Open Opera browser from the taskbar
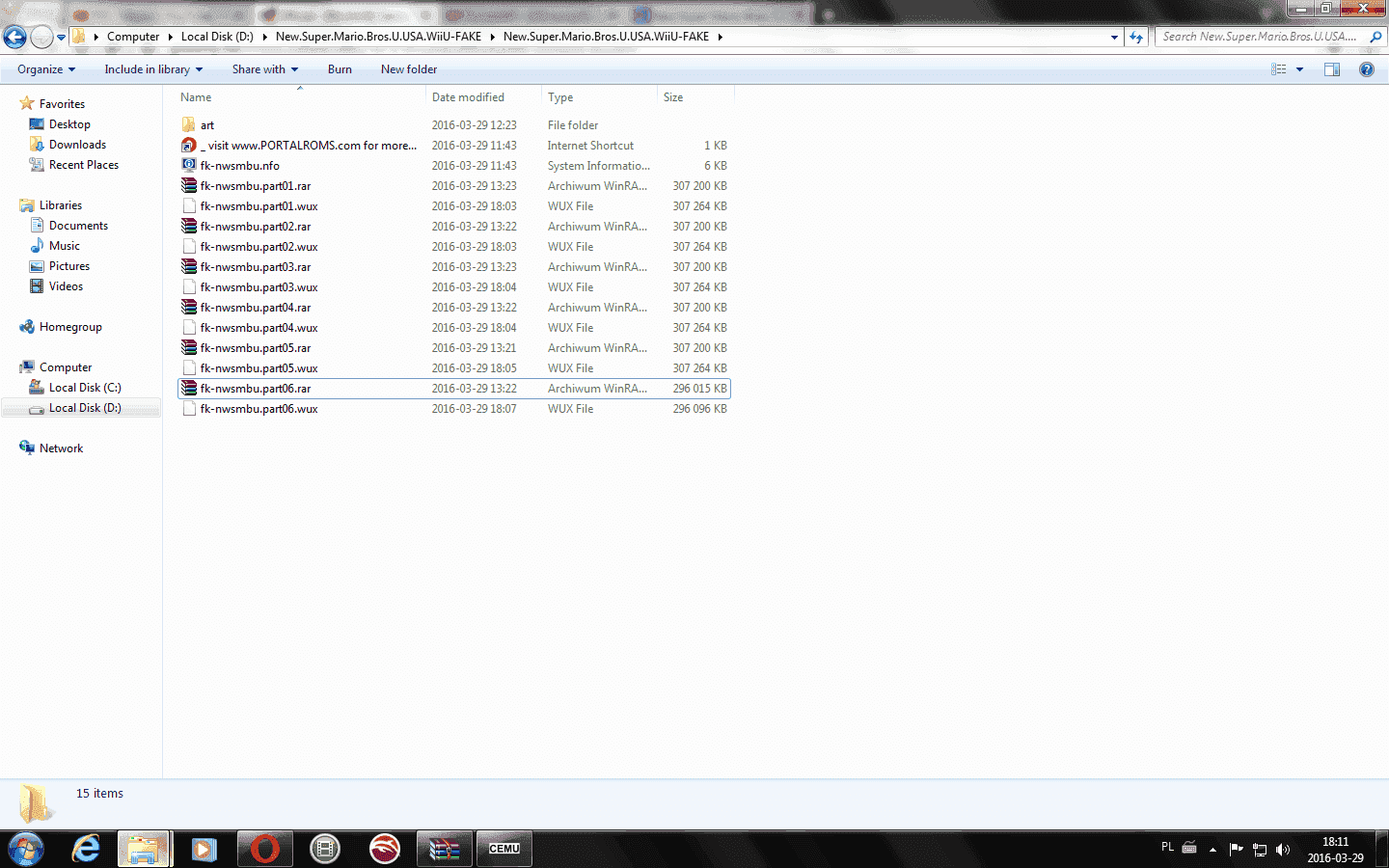1389x868 pixels. [264, 849]
